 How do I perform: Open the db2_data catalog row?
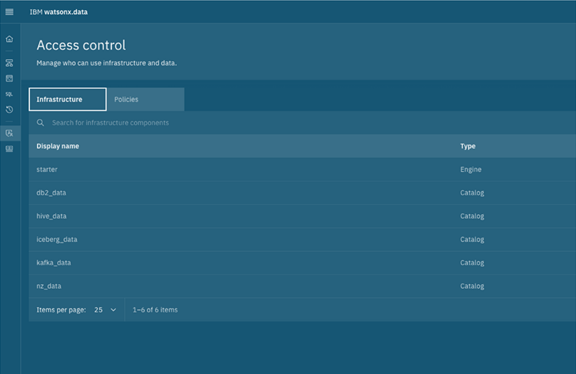[302, 193]
